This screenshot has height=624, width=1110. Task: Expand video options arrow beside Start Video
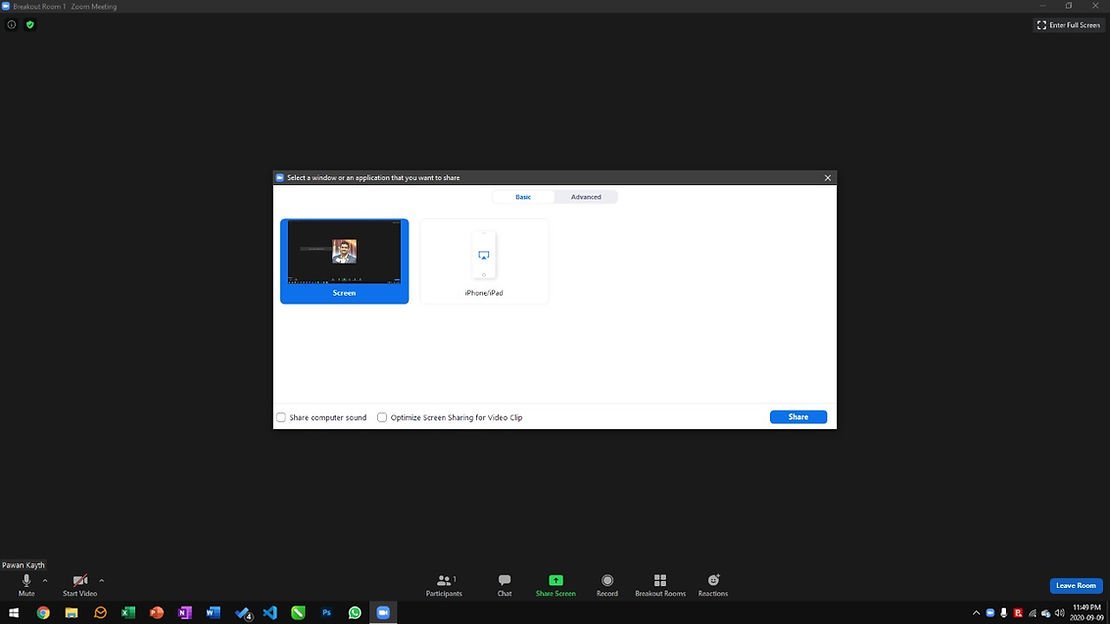pos(101,580)
